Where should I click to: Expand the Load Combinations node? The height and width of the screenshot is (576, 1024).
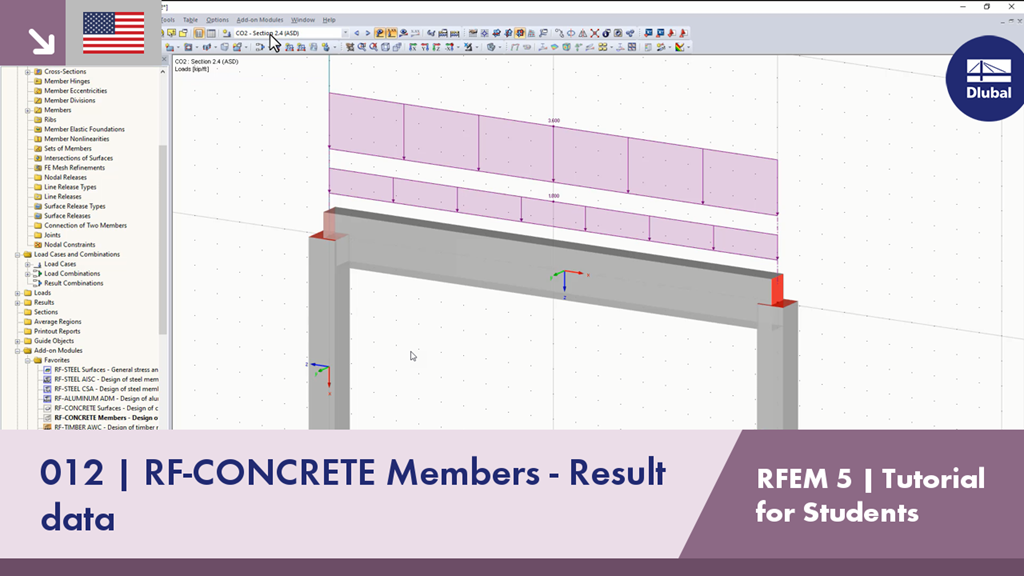tap(27, 274)
